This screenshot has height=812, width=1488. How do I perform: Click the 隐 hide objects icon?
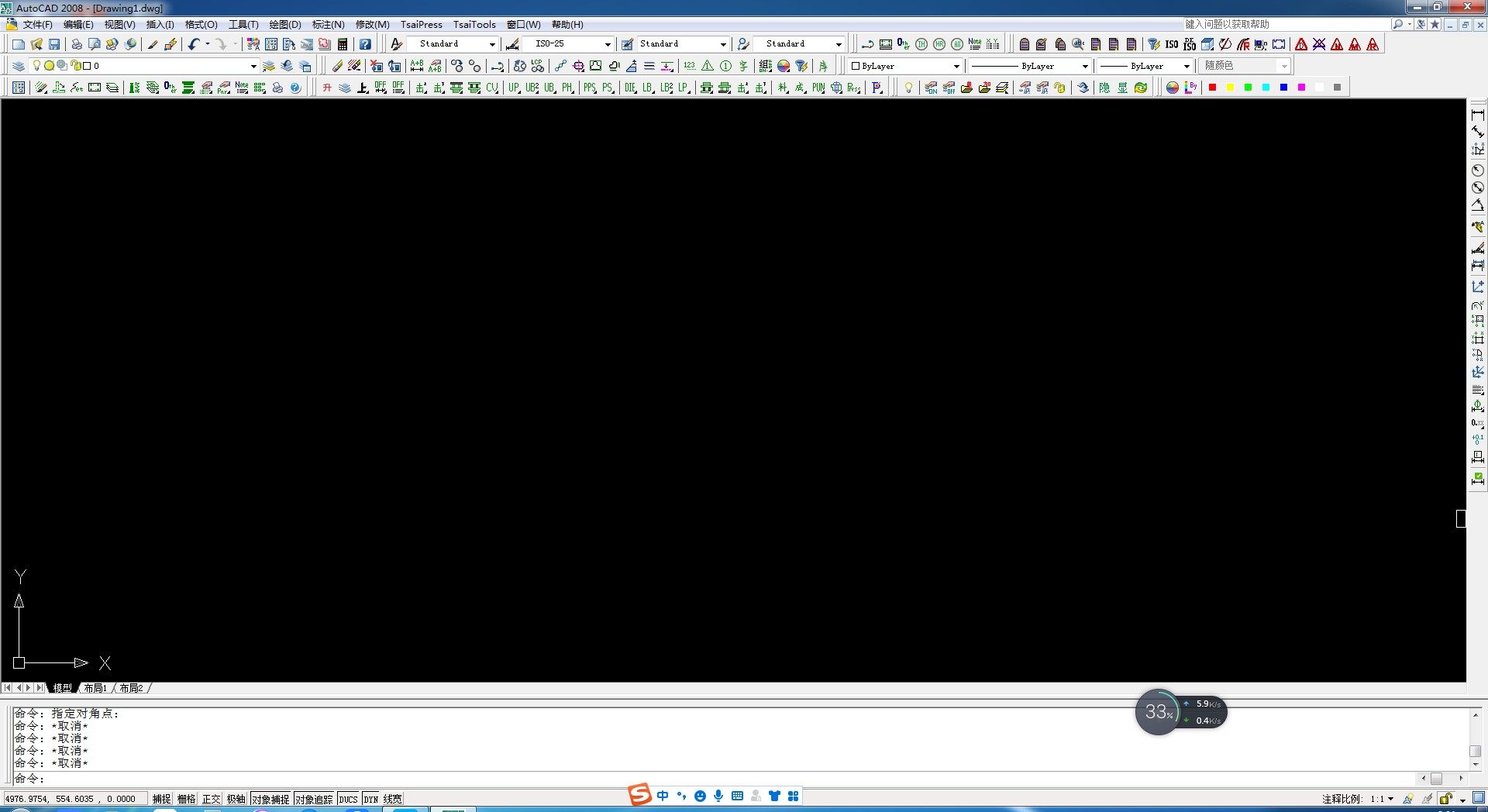tap(1104, 88)
